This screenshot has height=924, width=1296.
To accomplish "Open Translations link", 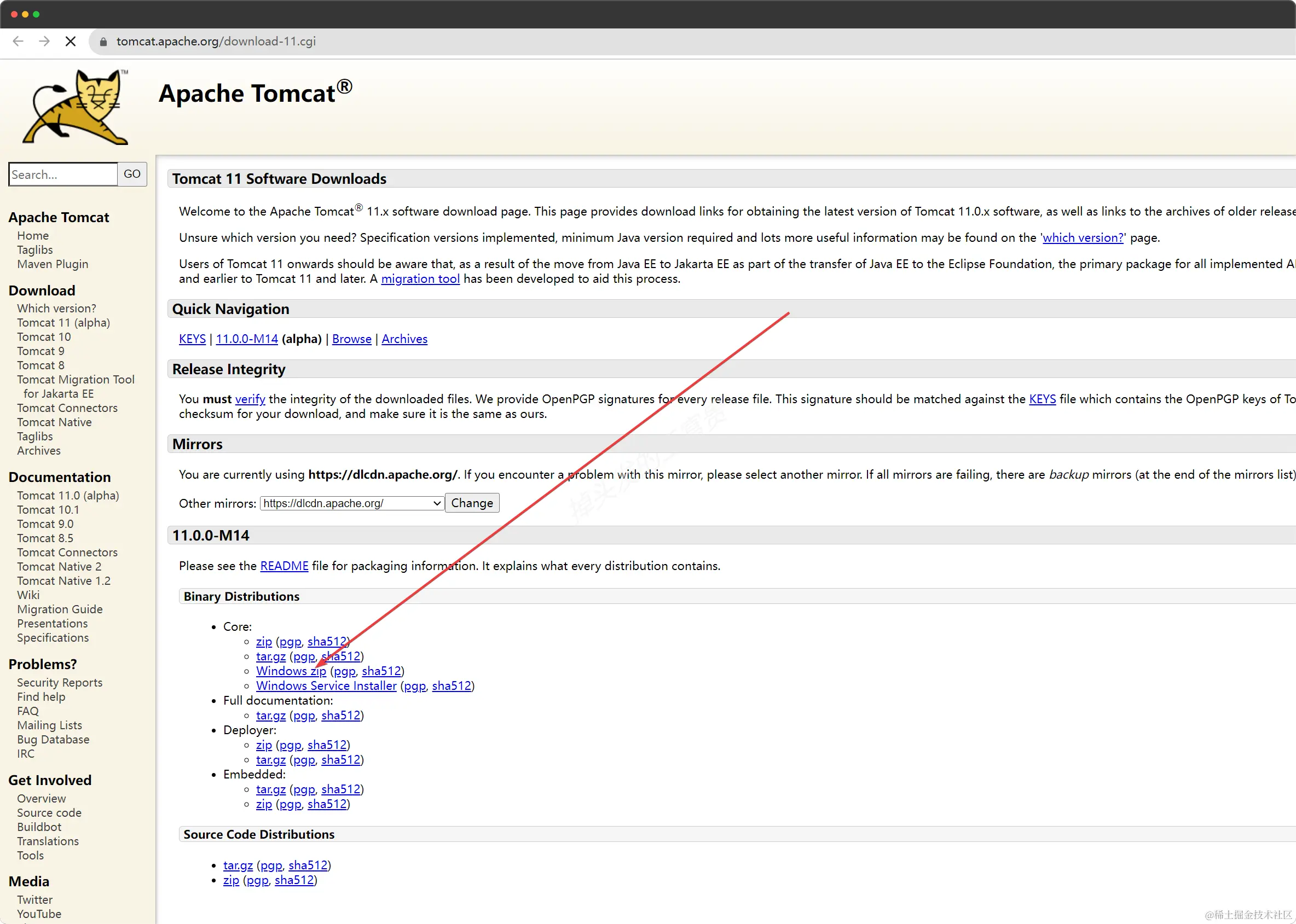I will (48, 841).
